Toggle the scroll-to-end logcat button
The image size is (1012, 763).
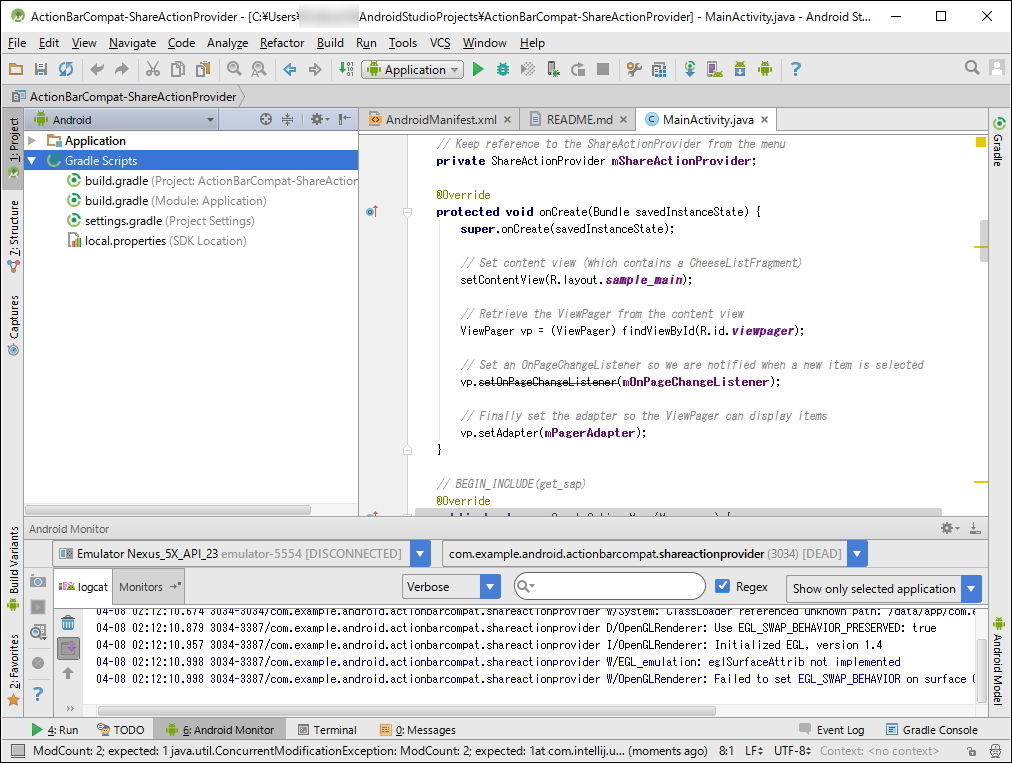(68, 648)
